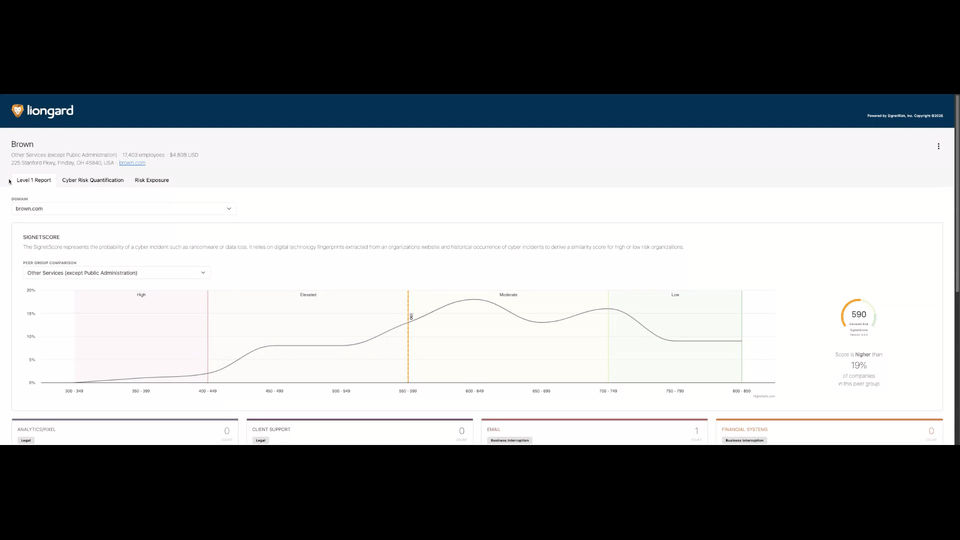The image size is (960, 540).
Task: Click the Highcharts.com credit link
Action: (764, 396)
